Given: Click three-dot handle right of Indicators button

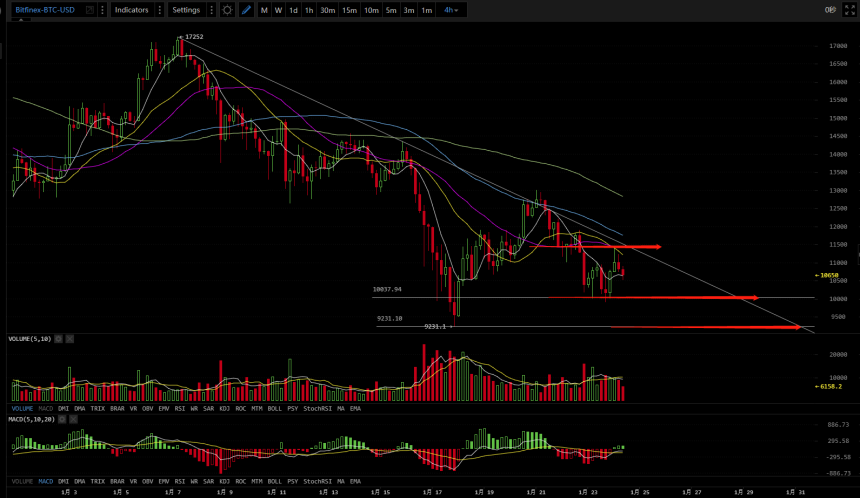Looking at the screenshot, I should point(158,10).
